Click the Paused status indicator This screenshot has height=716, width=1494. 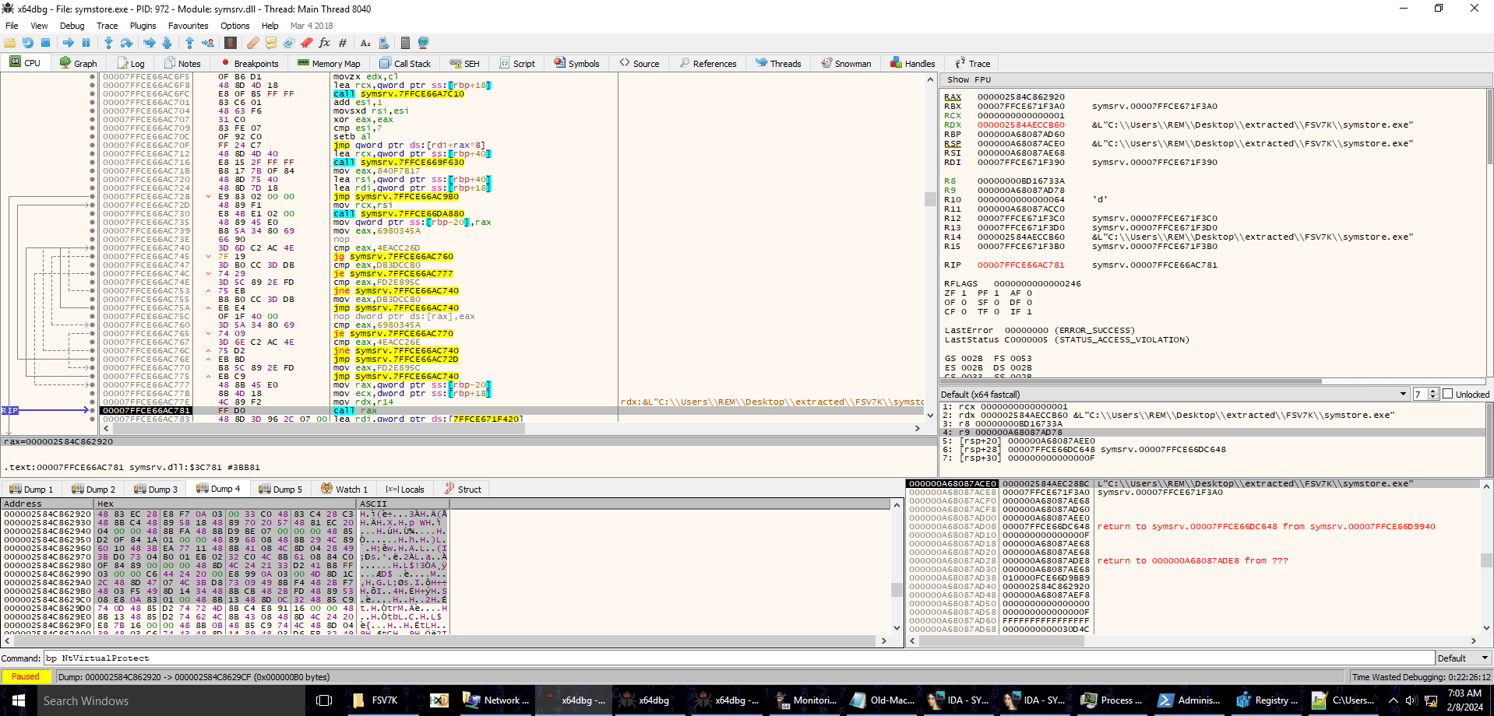point(26,677)
